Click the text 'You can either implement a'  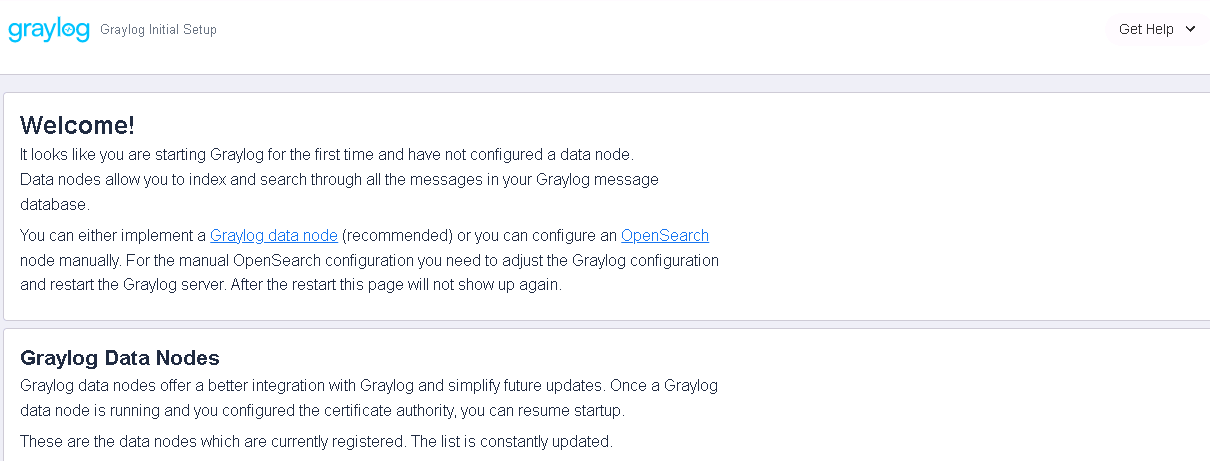point(113,236)
